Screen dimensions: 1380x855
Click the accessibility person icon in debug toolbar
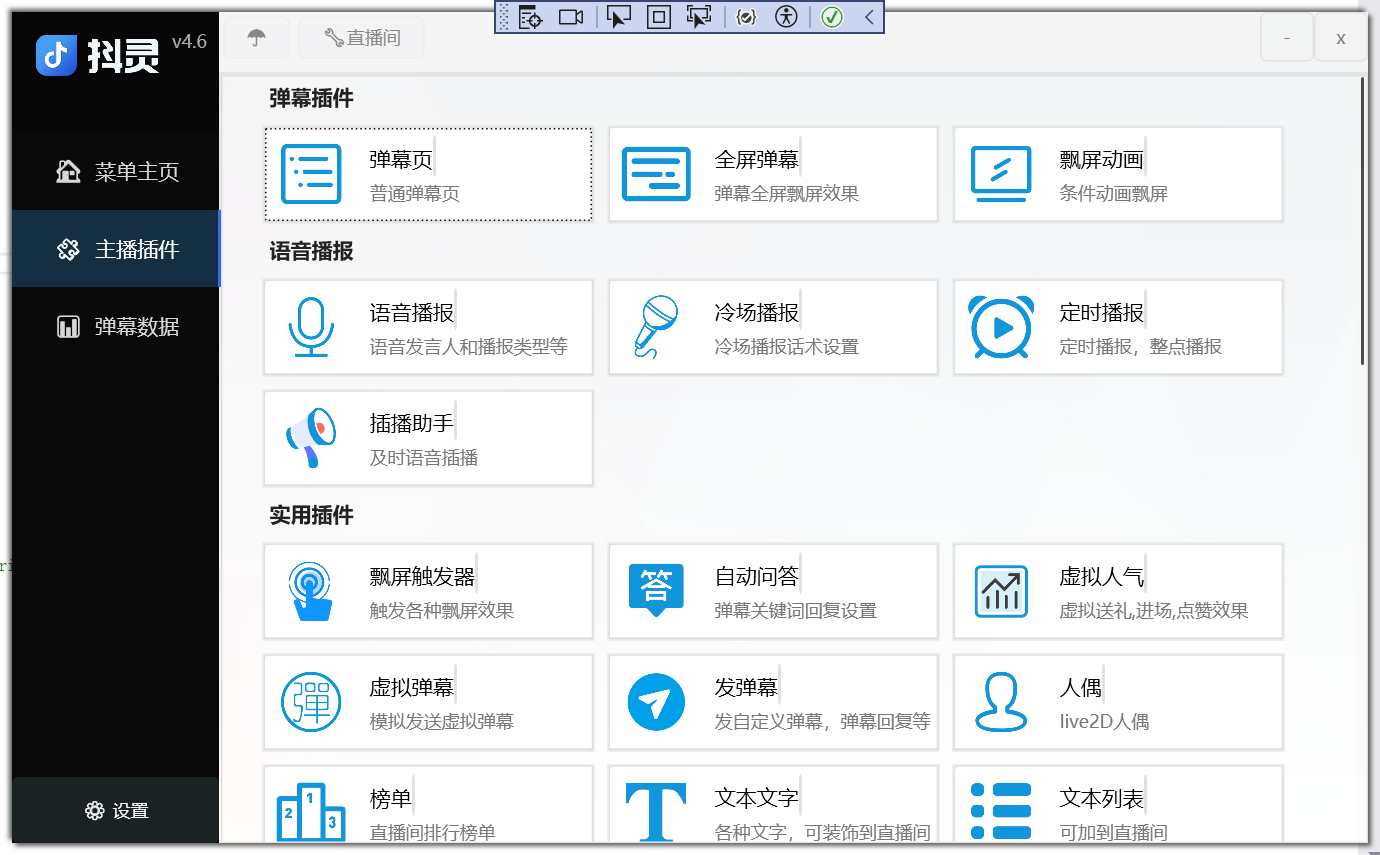pos(787,16)
